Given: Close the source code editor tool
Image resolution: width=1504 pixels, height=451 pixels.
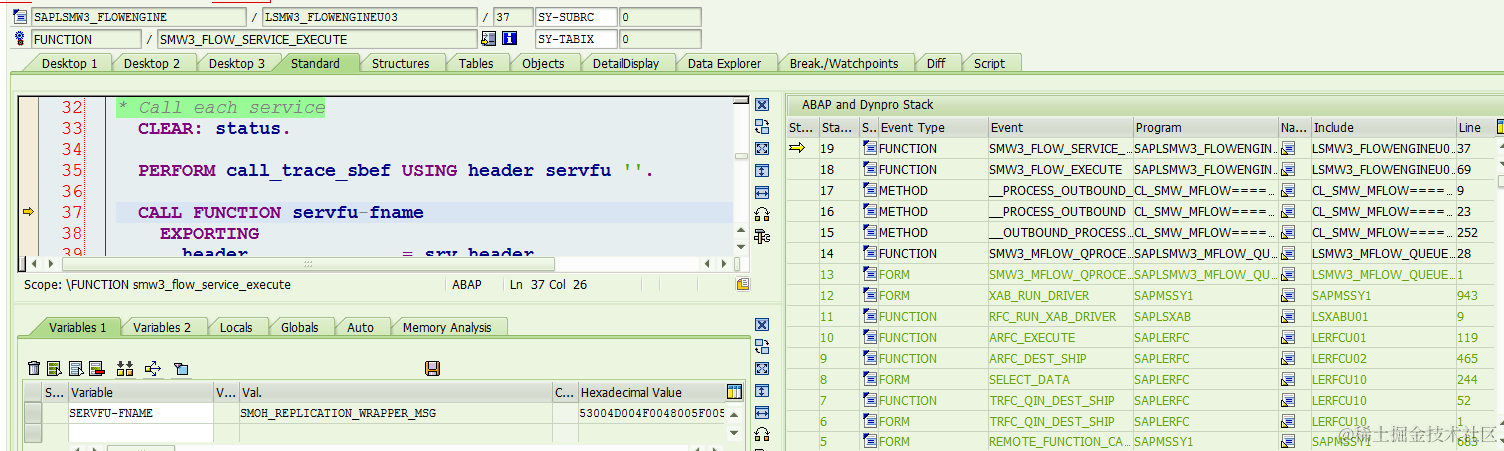Looking at the screenshot, I should (762, 105).
